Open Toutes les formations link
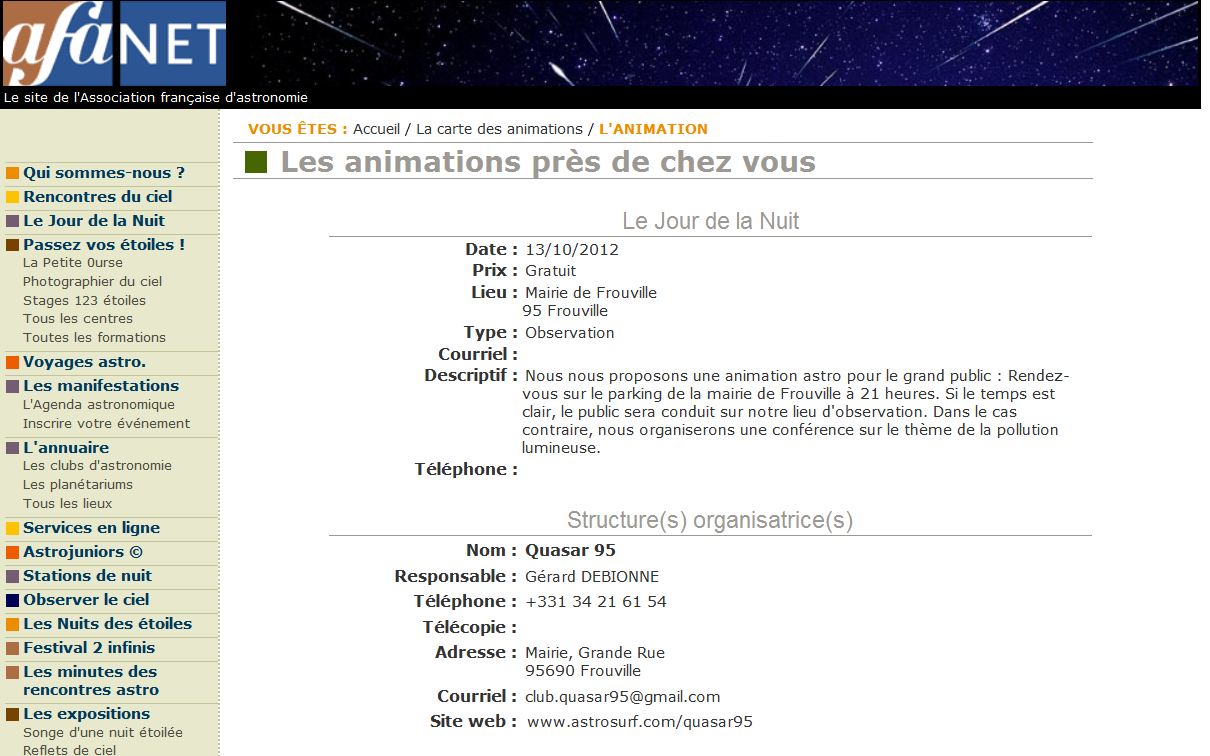 (x=94, y=338)
